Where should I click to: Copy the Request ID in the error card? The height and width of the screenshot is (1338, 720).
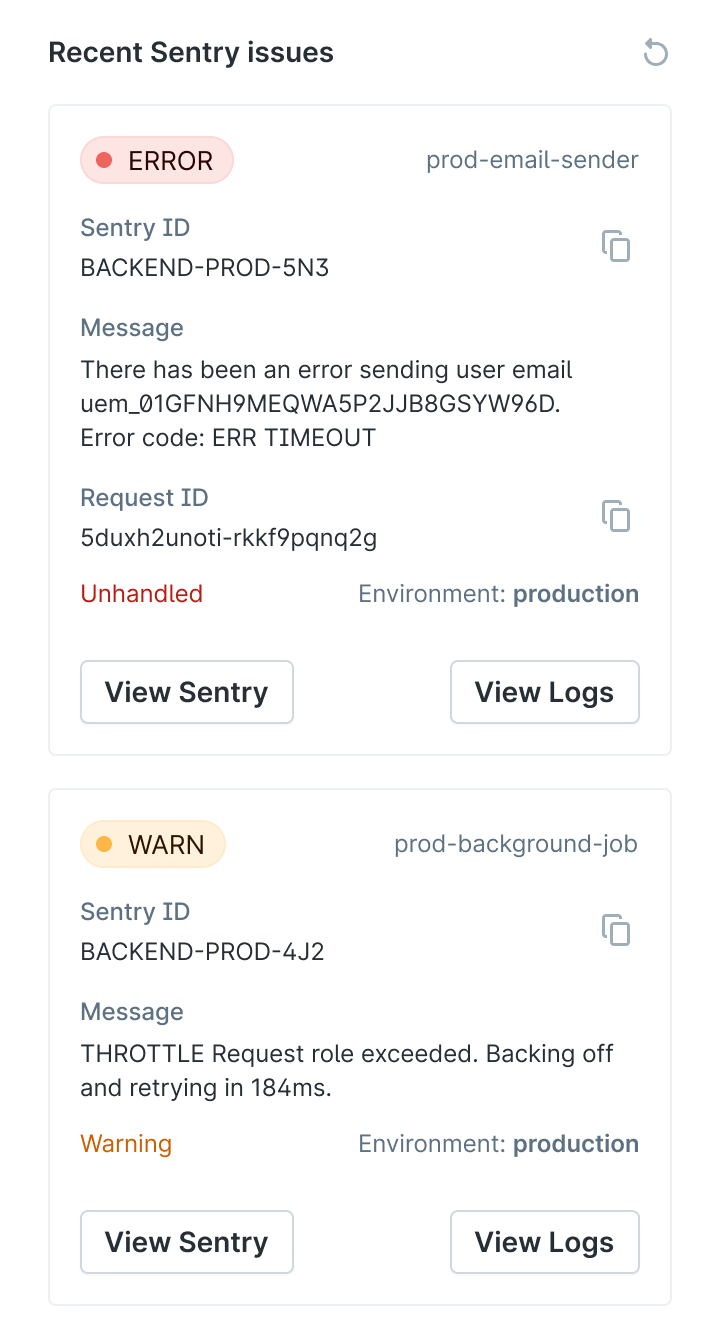(616, 516)
